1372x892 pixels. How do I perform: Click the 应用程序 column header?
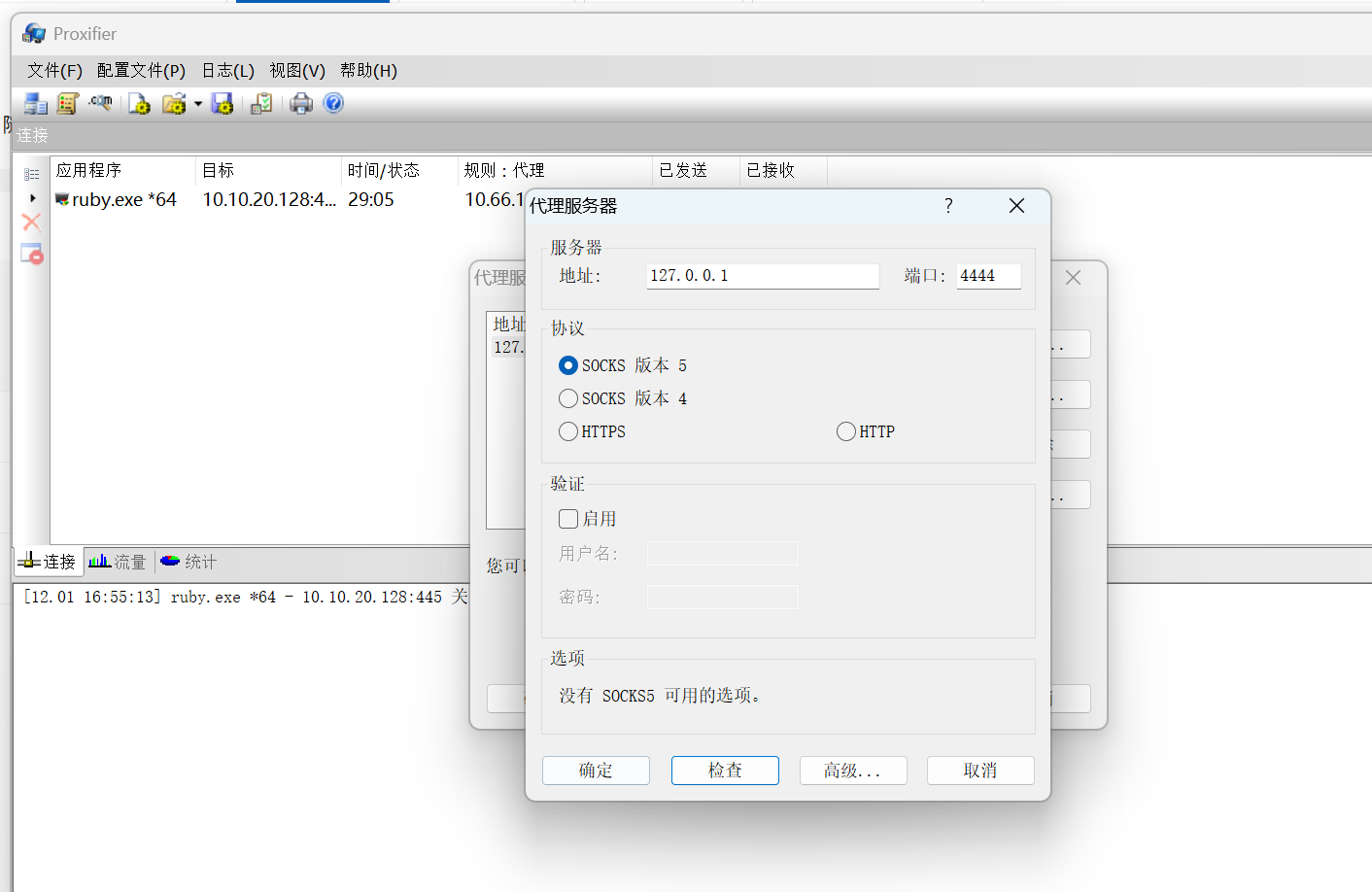(123, 170)
